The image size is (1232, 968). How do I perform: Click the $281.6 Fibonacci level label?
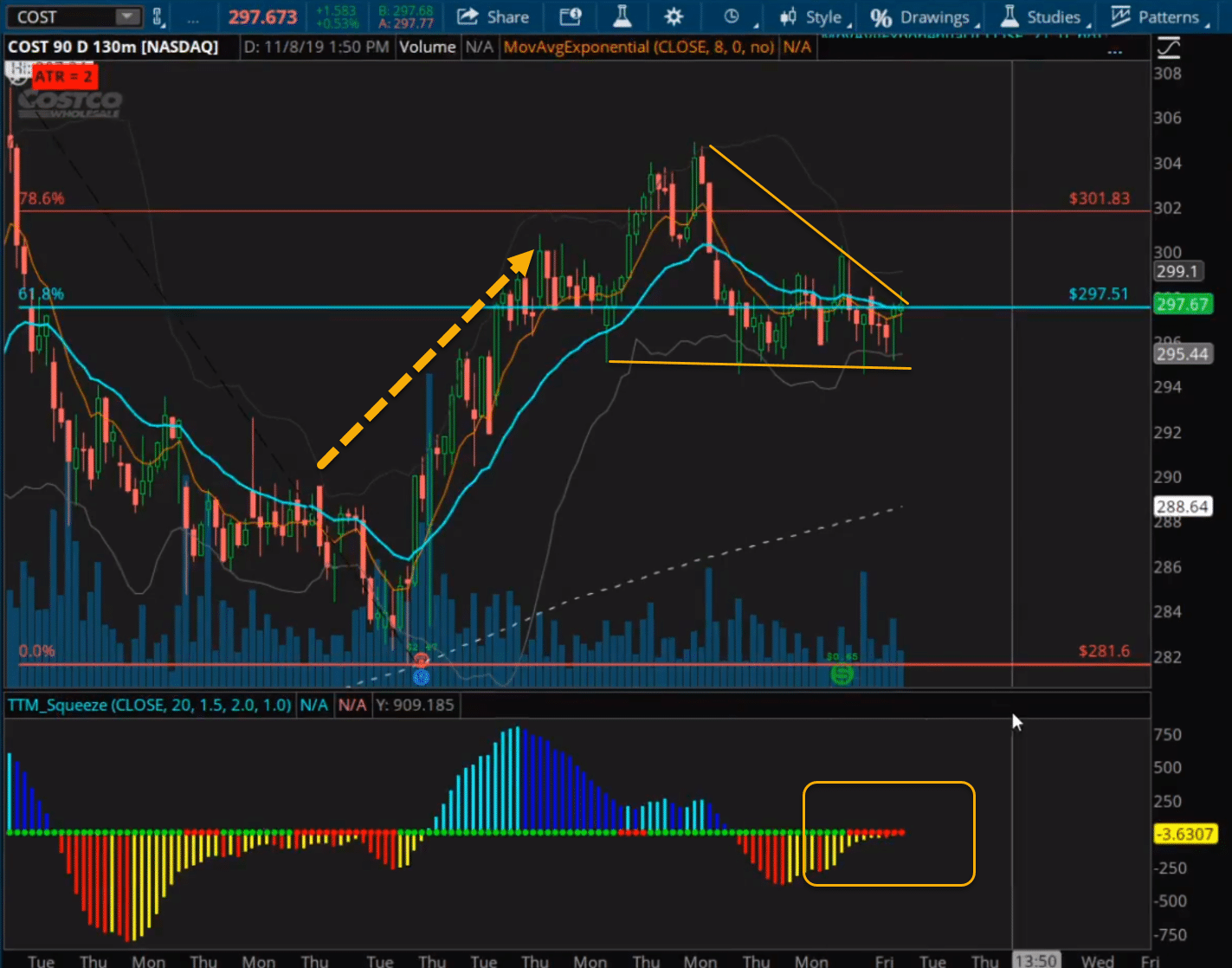pos(1104,651)
